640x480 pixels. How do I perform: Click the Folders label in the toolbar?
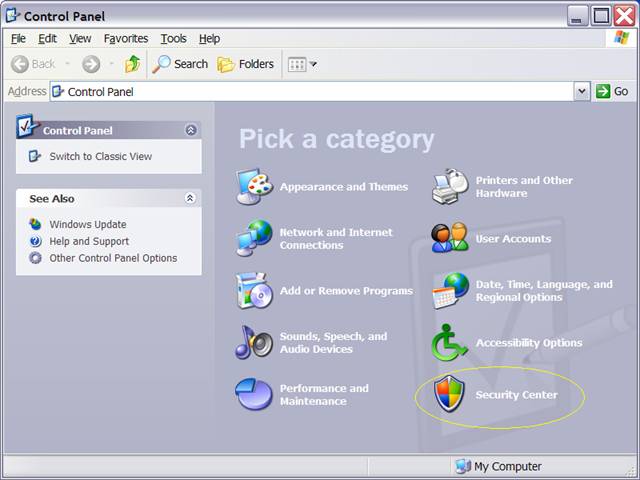(x=256, y=64)
